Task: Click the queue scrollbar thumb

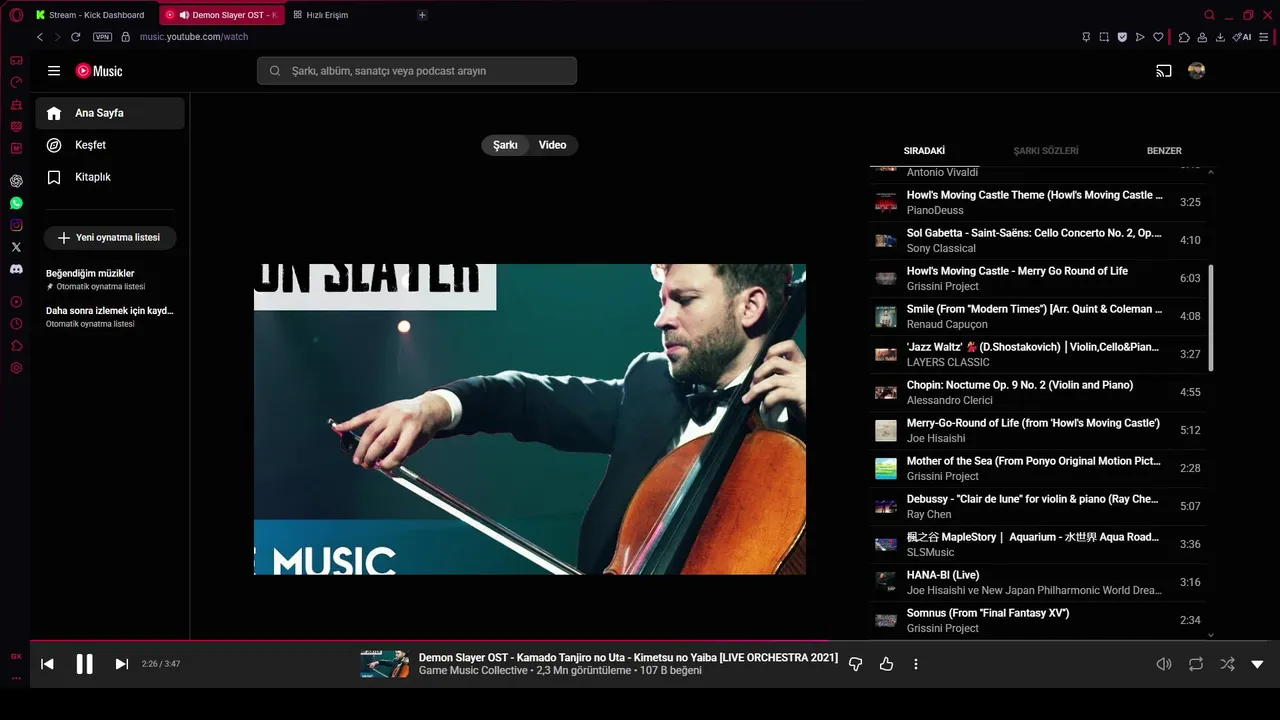Action: [x=1211, y=318]
